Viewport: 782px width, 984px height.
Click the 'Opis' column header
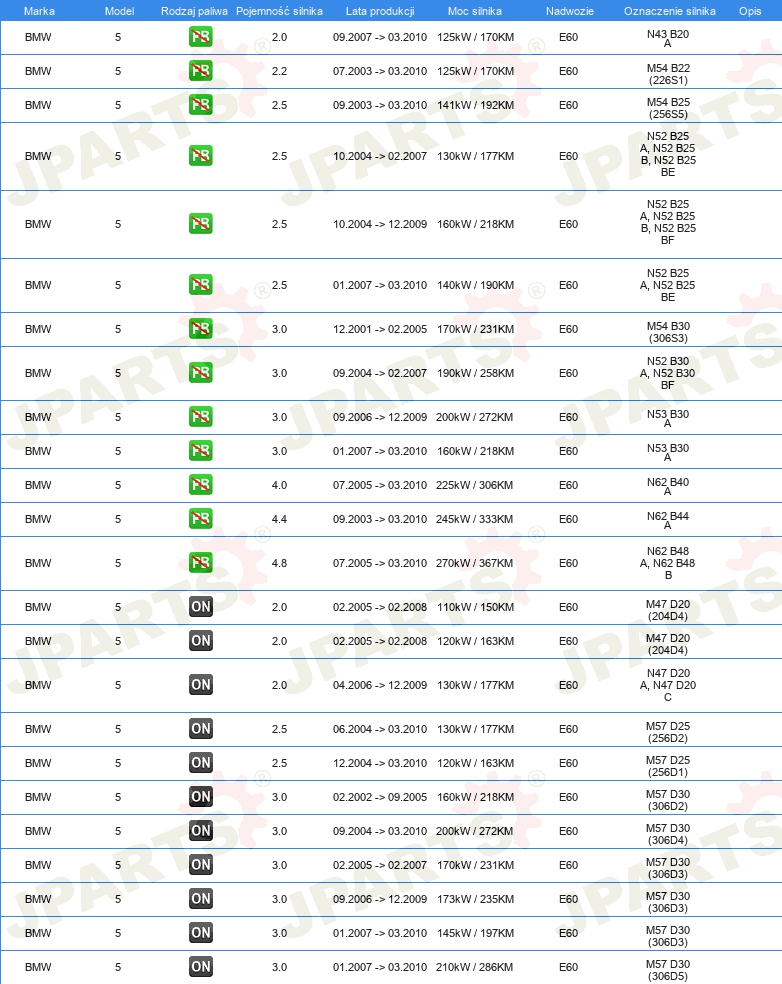(750, 11)
